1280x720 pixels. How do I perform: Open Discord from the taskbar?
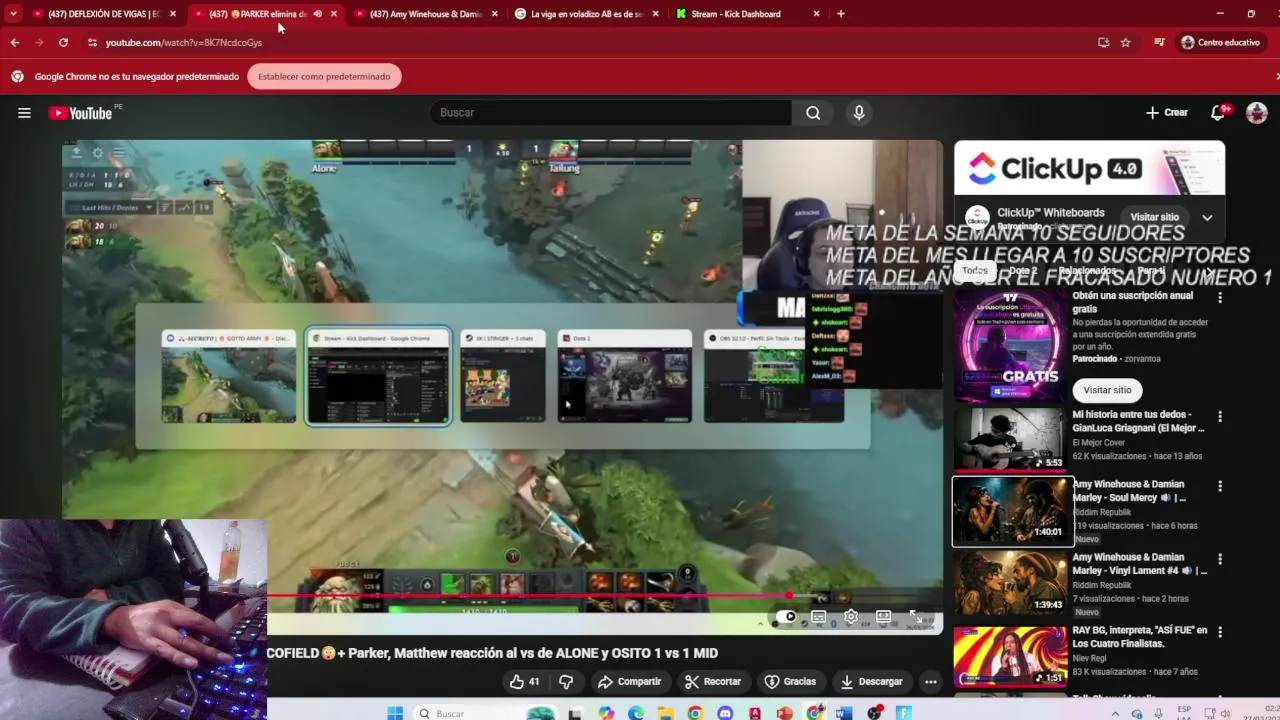pos(725,713)
